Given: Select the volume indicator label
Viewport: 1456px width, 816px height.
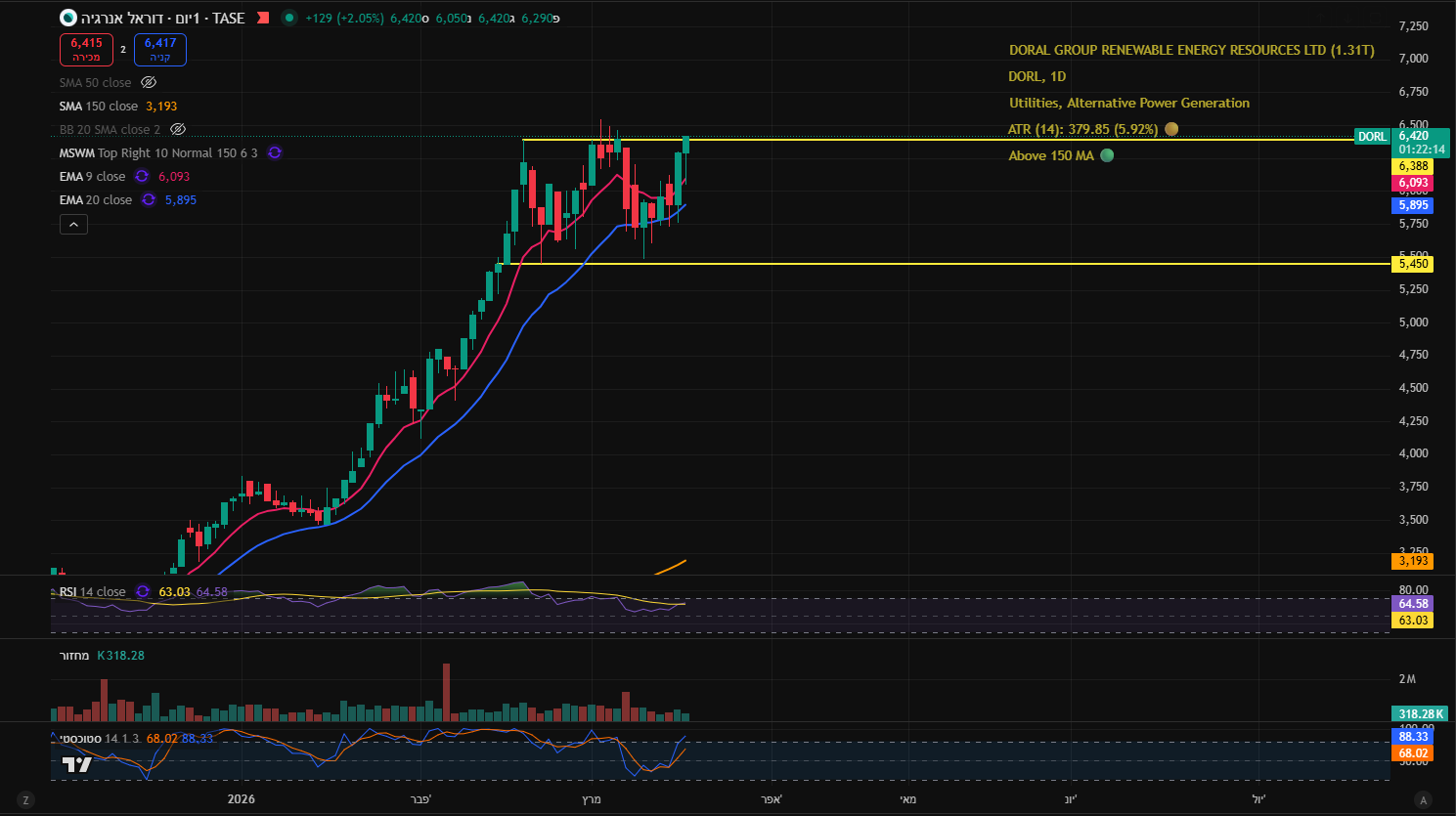Looking at the screenshot, I should click(74, 655).
